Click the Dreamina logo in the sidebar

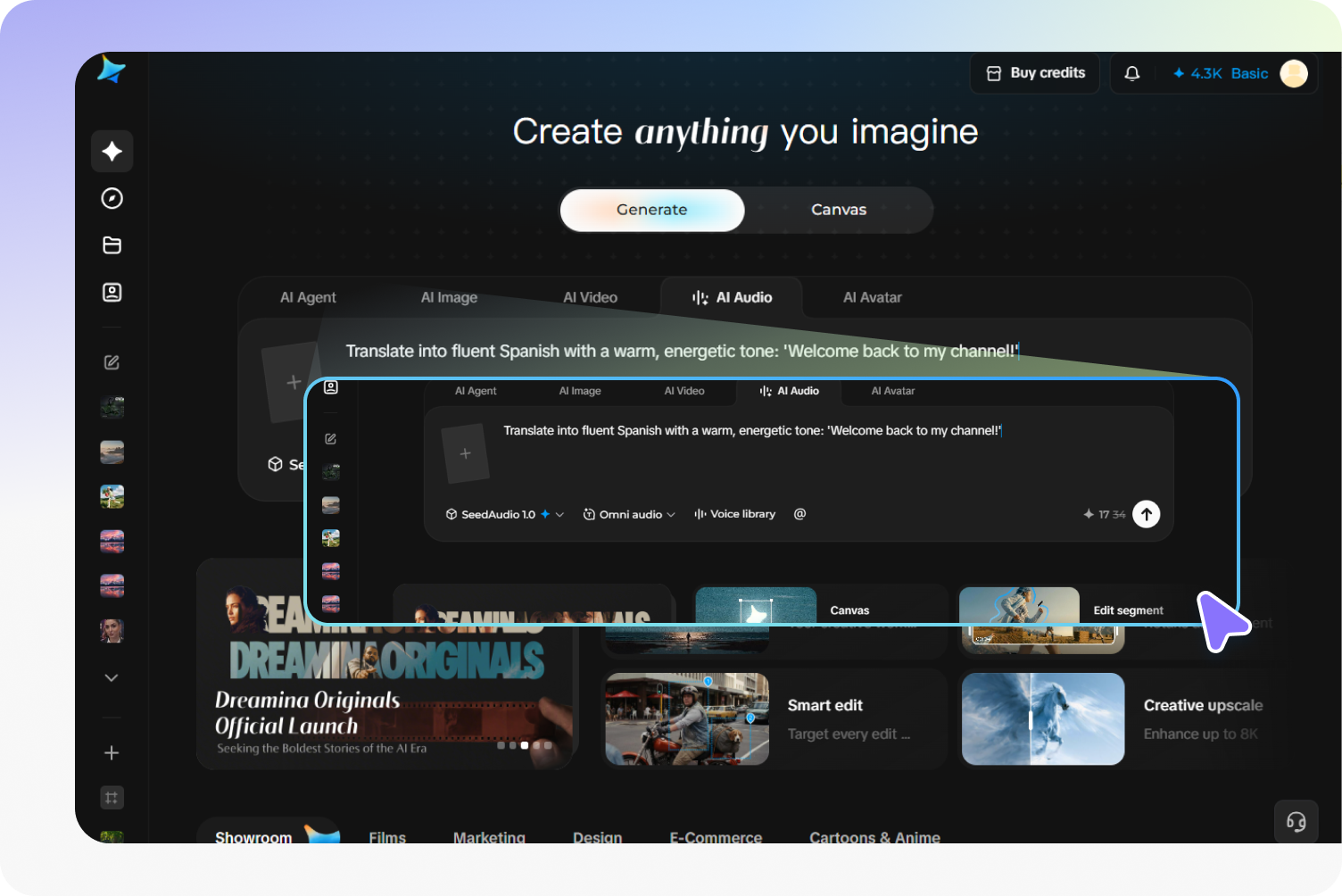point(112,70)
